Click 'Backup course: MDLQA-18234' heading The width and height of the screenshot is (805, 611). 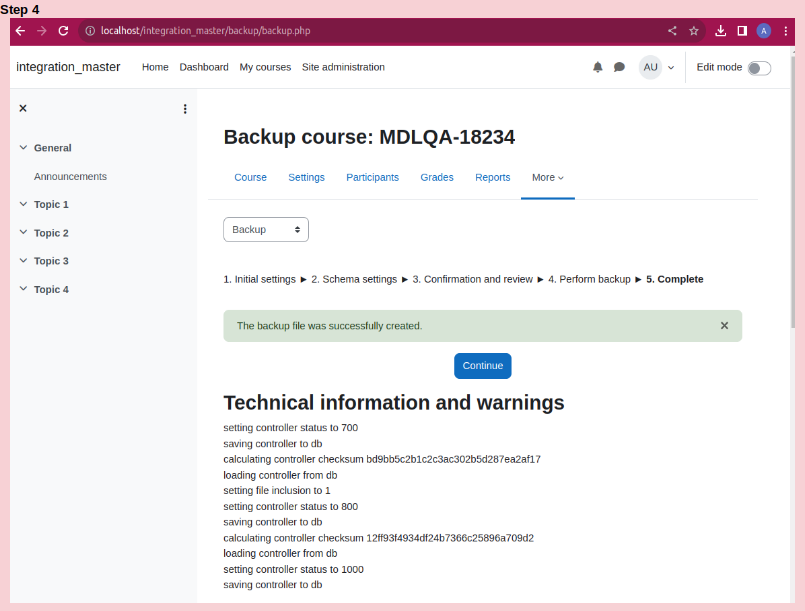pyautogui.click(x=369, y=137)
